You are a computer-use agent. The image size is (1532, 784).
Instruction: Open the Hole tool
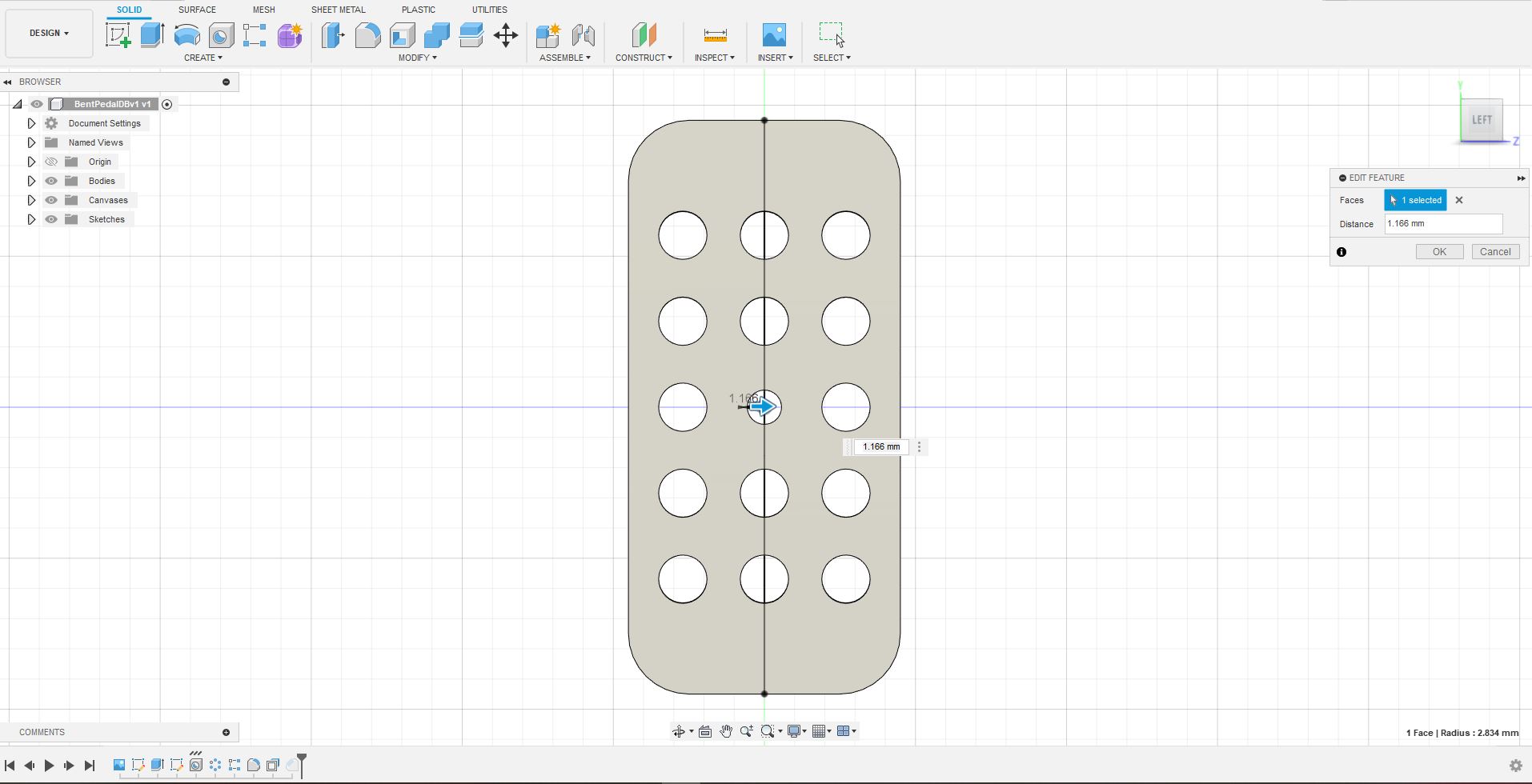click(x=221, y=35)
